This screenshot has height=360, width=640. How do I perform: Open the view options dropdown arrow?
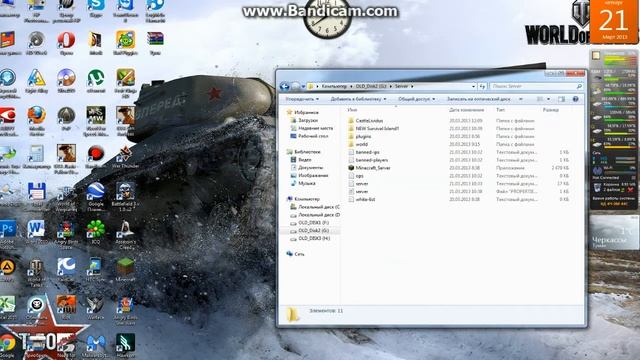pos(548,99)
